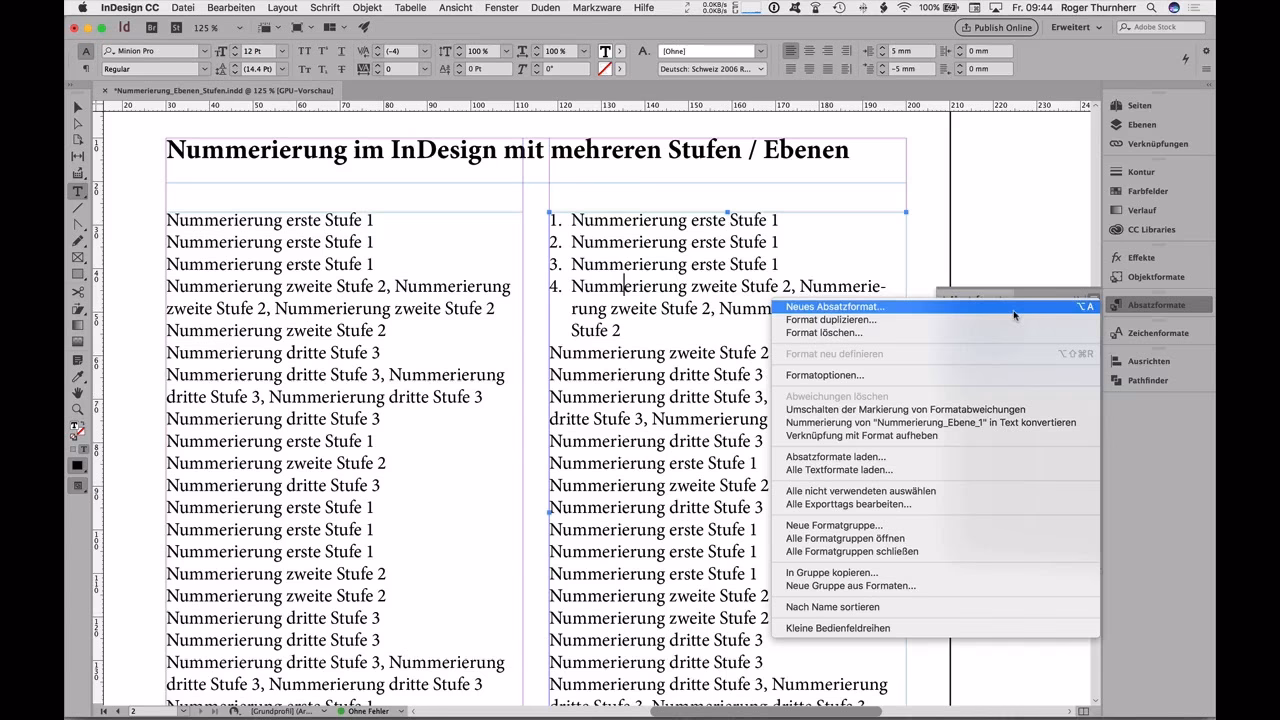Toggle underline formatting

point(340,51)
